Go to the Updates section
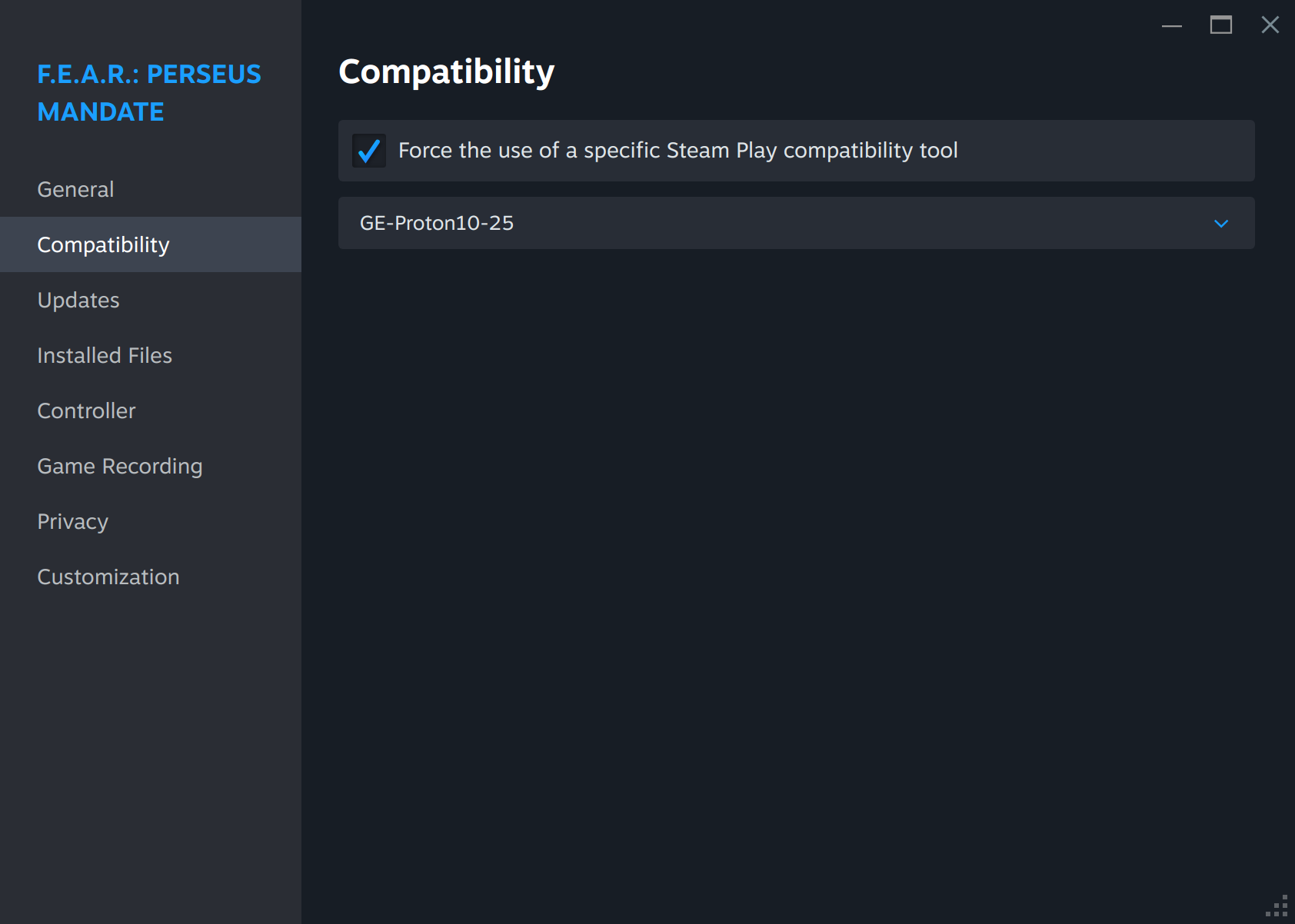1295x924 pixels. [x=78, y=301]
